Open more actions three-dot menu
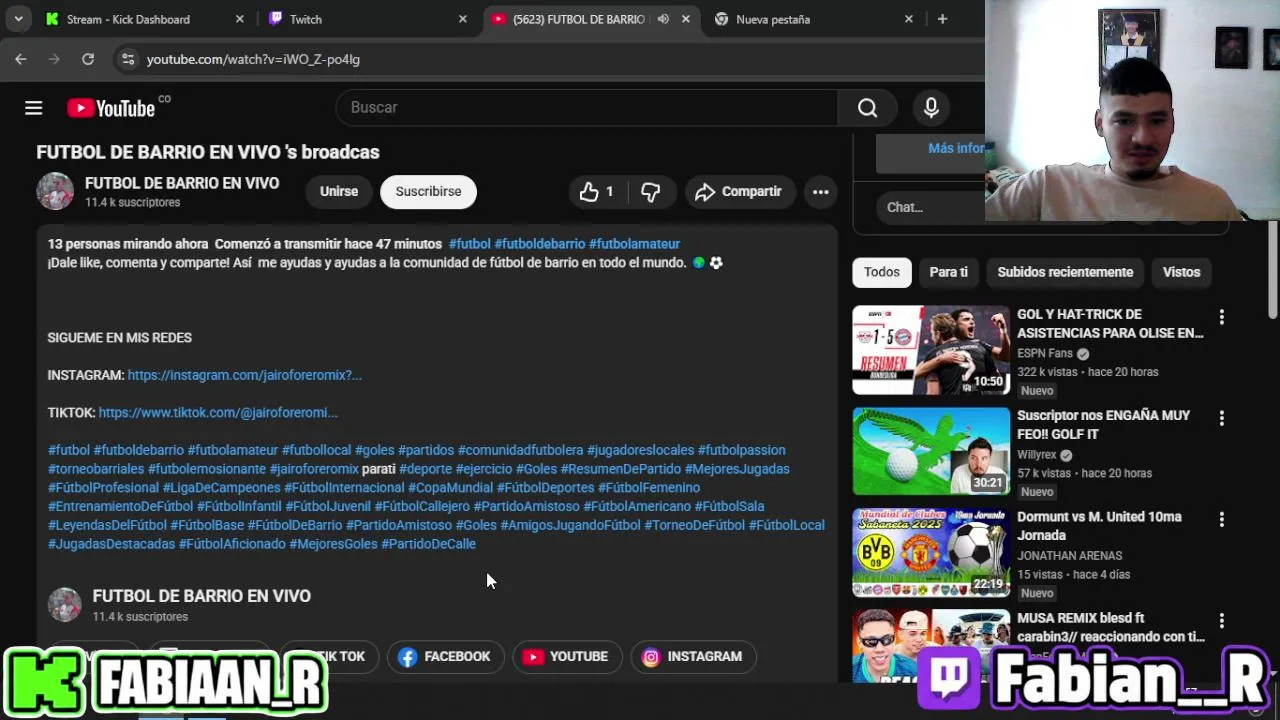This screenshot has height=720, width=1280. click(820, 192)
